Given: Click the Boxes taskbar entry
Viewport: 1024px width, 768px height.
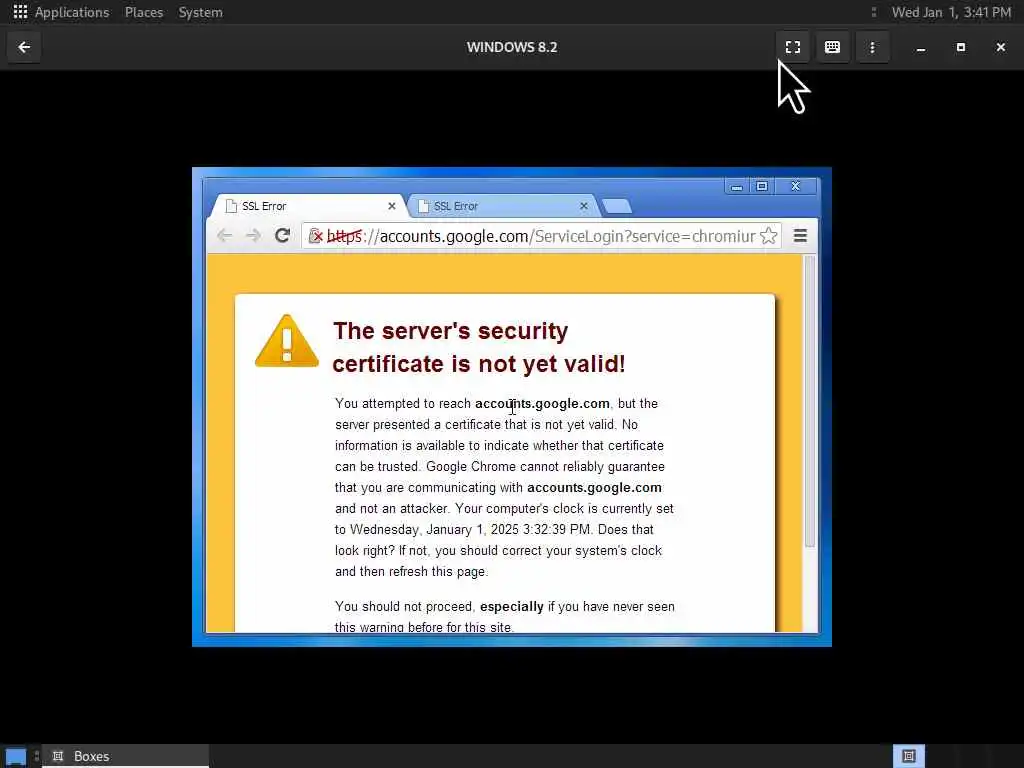Looking at the screenshot, I should 125,756.
